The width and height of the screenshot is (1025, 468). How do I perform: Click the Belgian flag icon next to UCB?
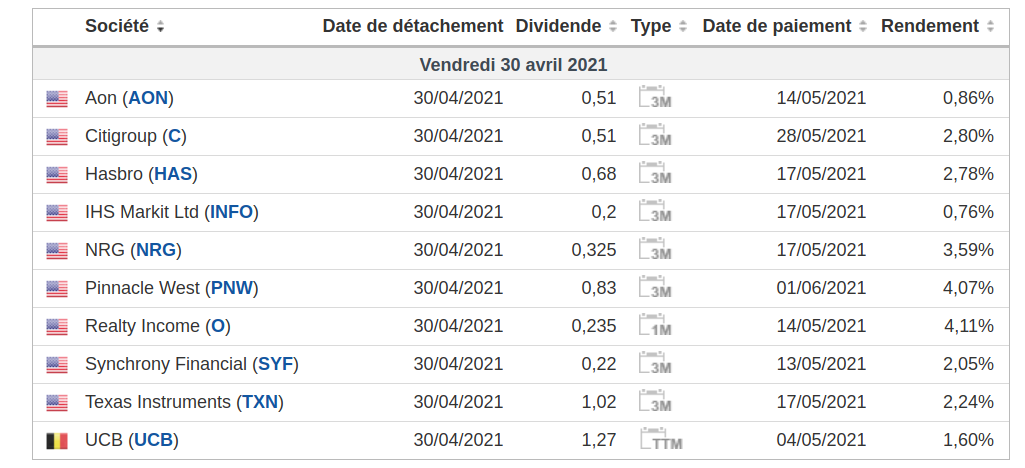(x=57, y=441)
